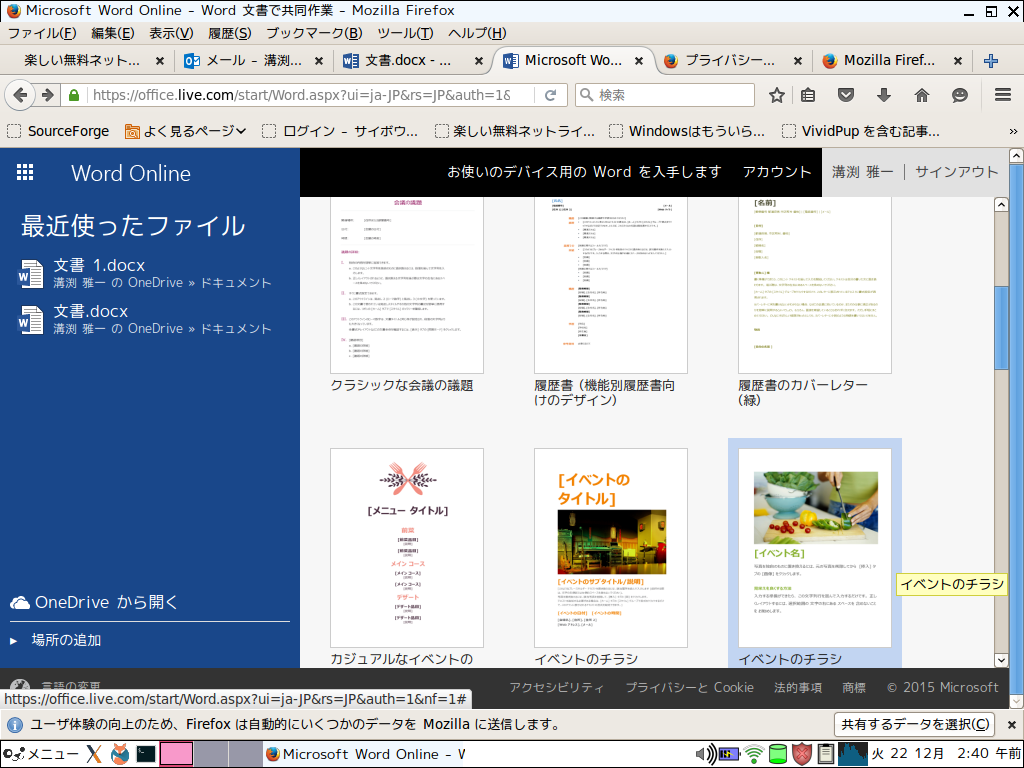Open the アカウント link
This screenshot has width=1024, height=768.
(776, 172)
